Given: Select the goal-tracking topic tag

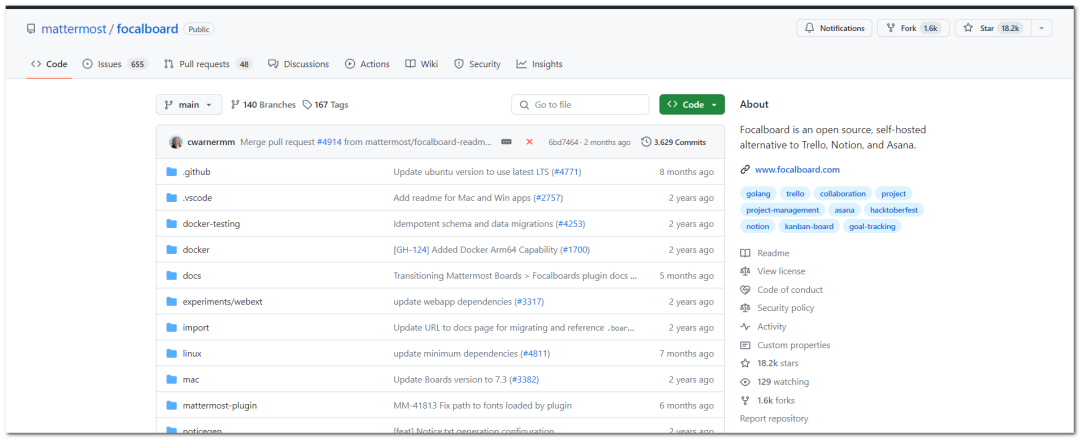Looking at the screenshot, I should 872,226.
